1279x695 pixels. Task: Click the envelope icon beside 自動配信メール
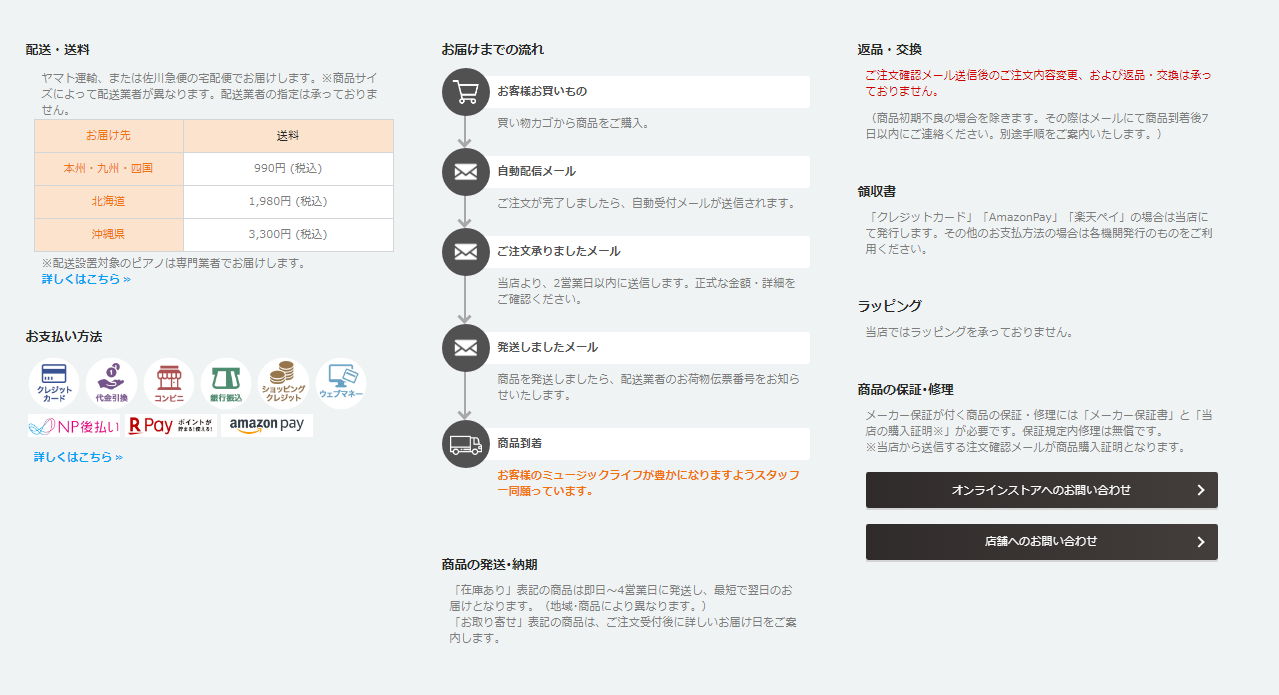(x=465, y=171)
